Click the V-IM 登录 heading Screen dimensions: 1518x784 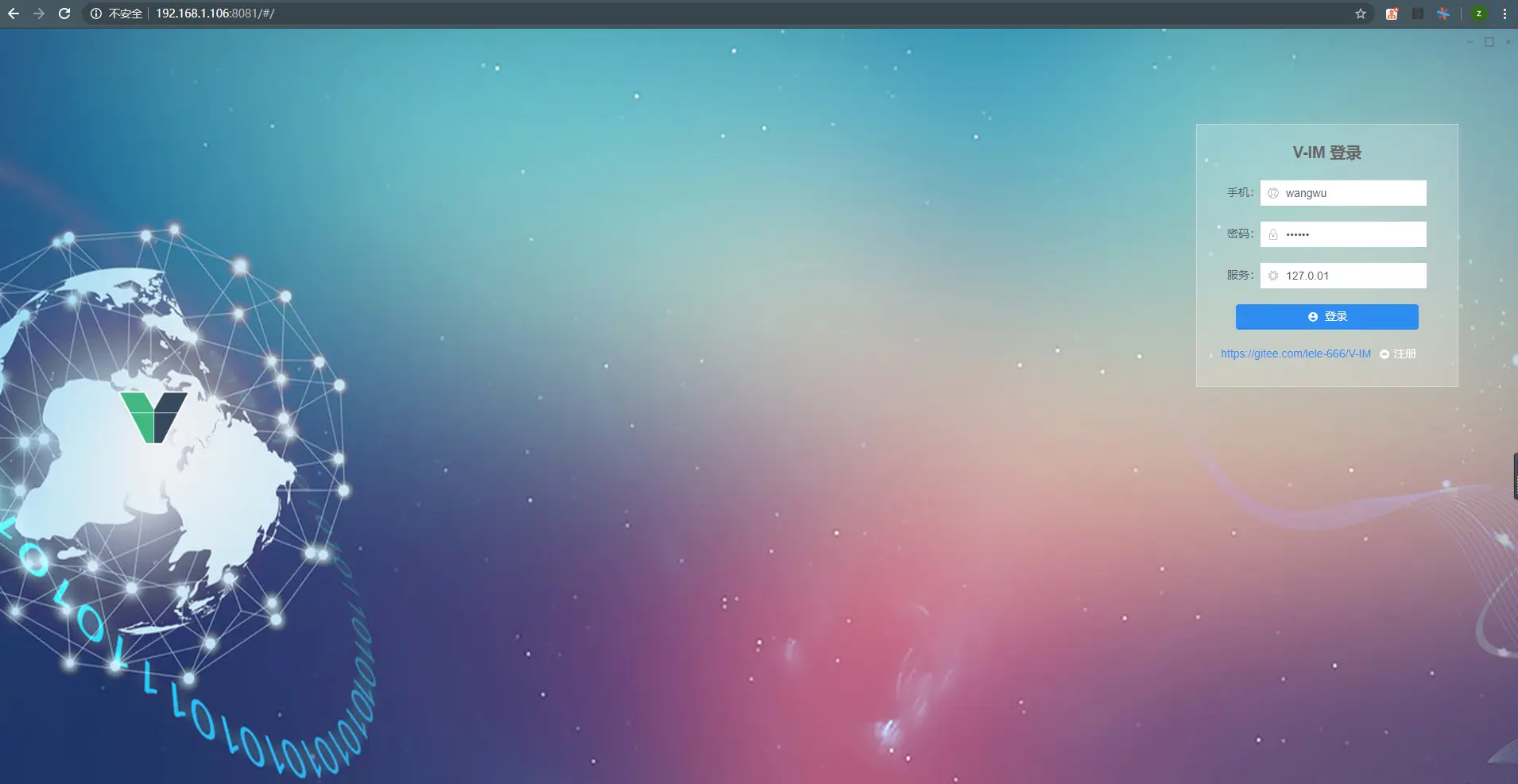pyautogui.click(x=1326, y=153)
